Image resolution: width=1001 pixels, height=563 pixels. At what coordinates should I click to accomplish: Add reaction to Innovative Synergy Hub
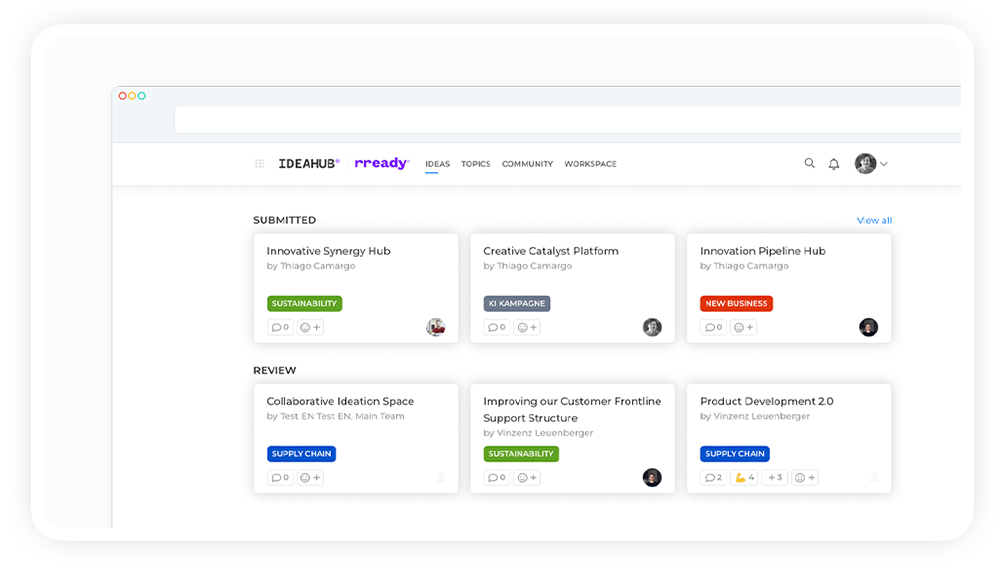[310, 327]
